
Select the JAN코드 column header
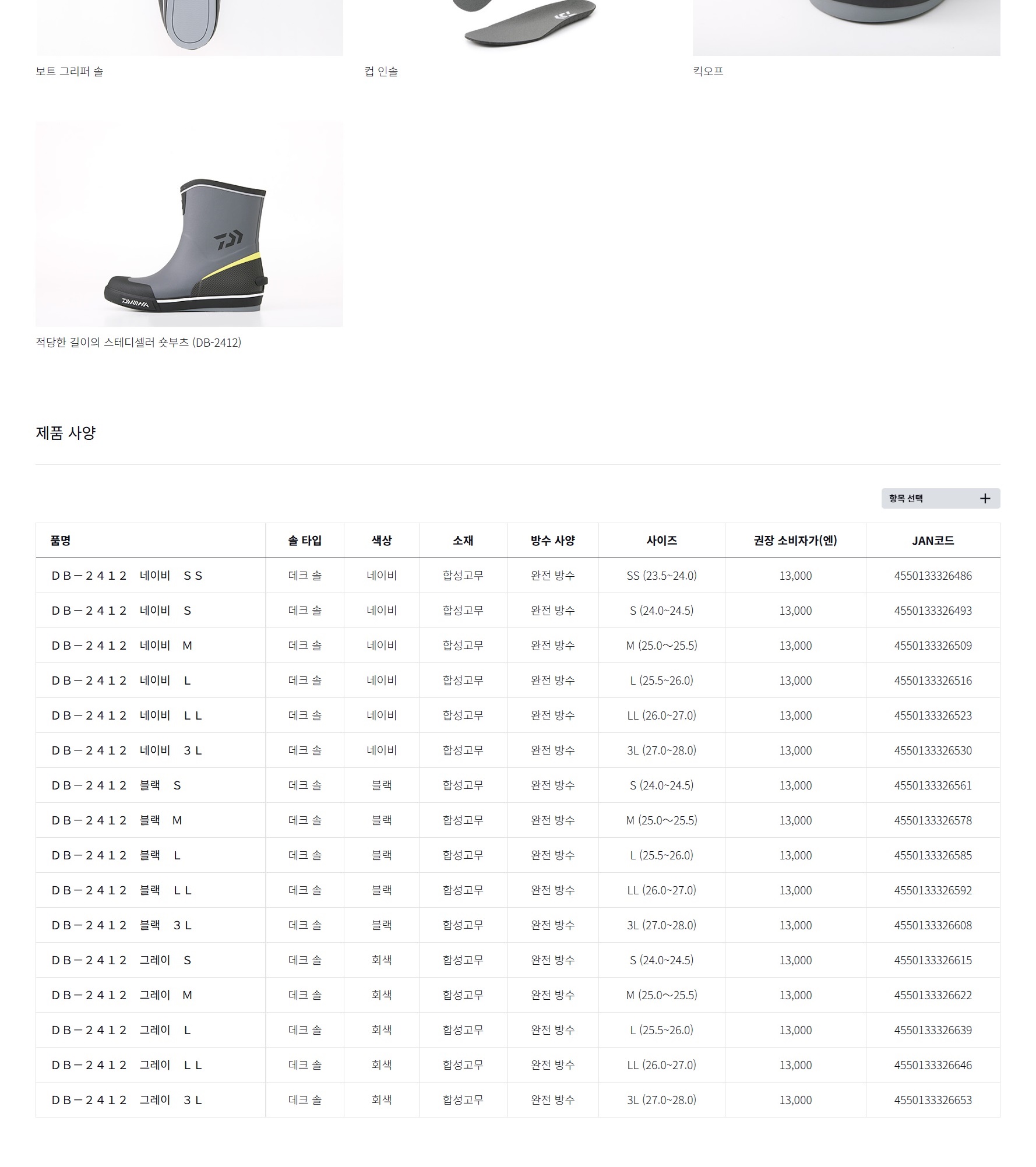click(932, 541)
